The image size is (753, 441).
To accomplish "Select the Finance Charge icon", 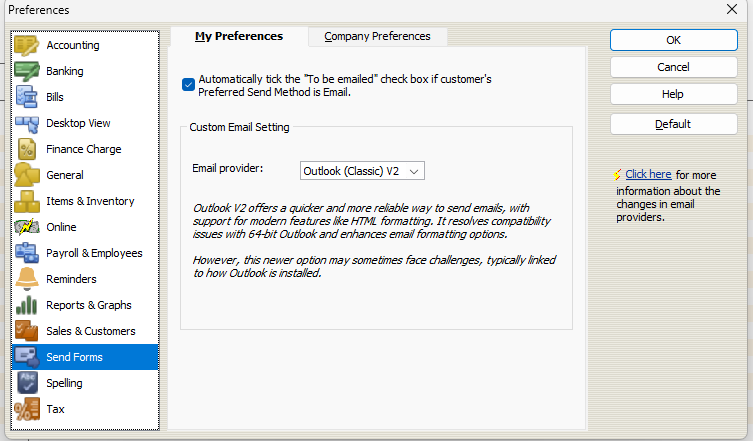I will tap(27, 149).
